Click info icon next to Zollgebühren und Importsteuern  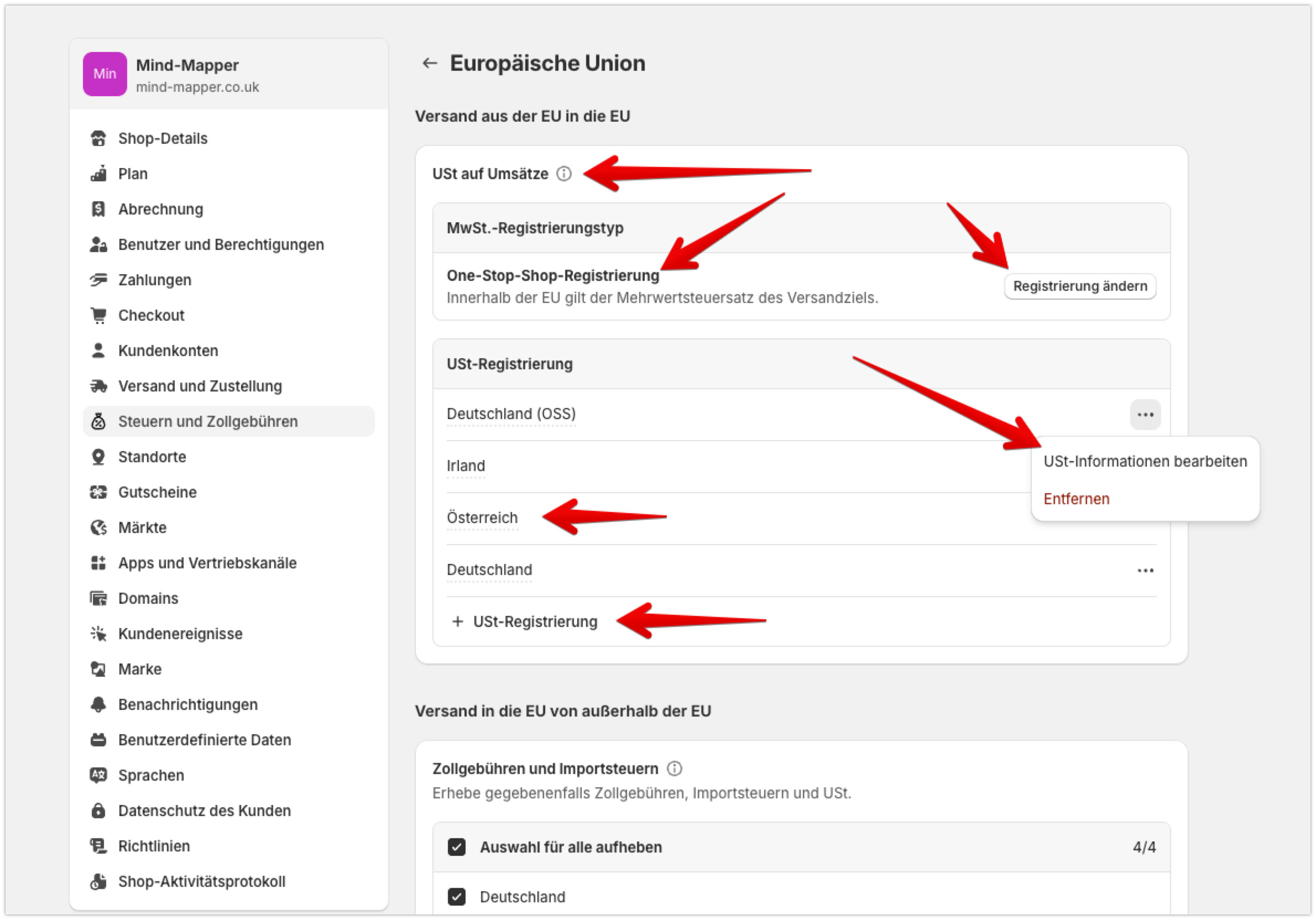coord(675,769)
